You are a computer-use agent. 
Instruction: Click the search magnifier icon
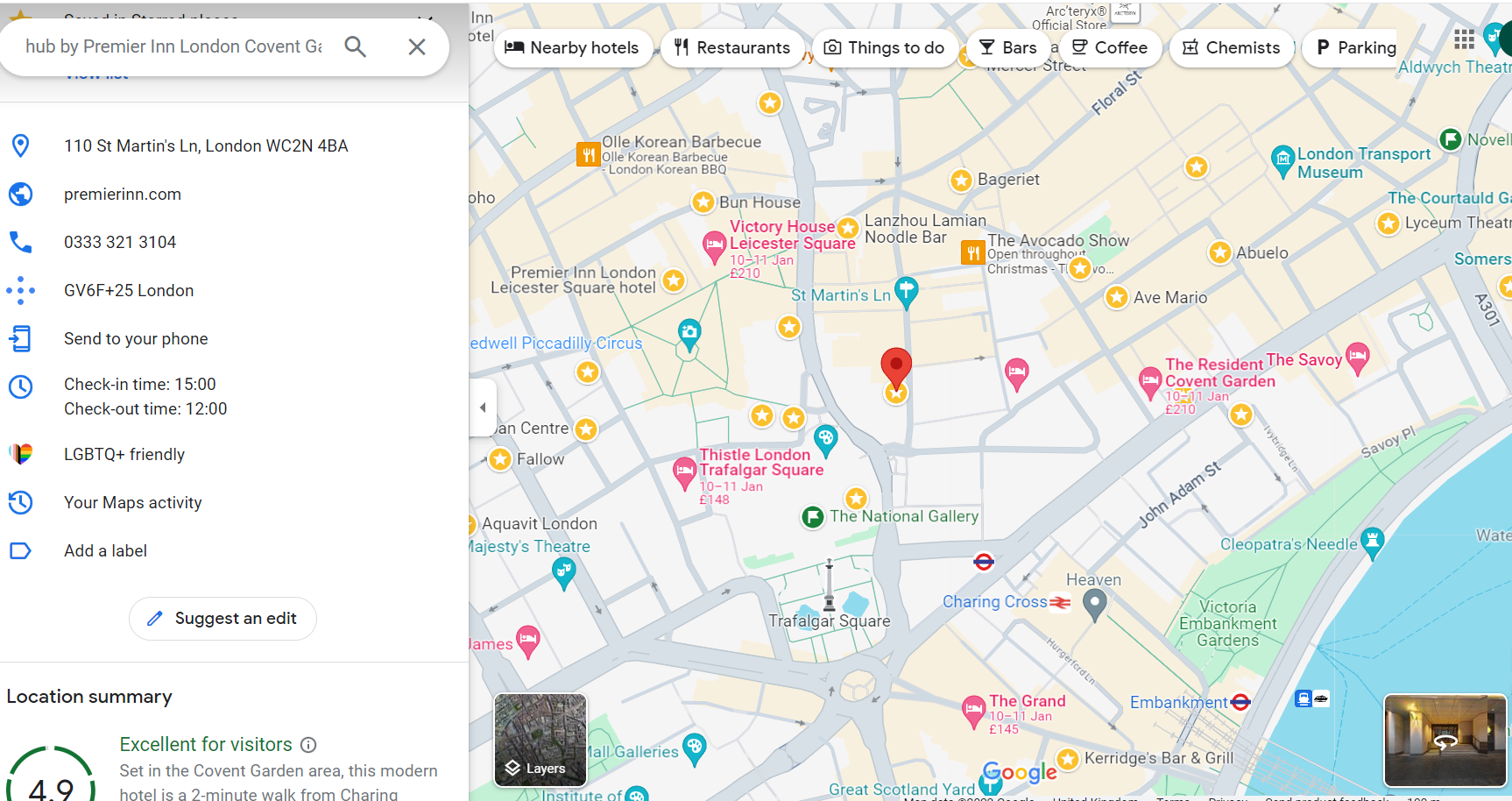tap(355, 46)
